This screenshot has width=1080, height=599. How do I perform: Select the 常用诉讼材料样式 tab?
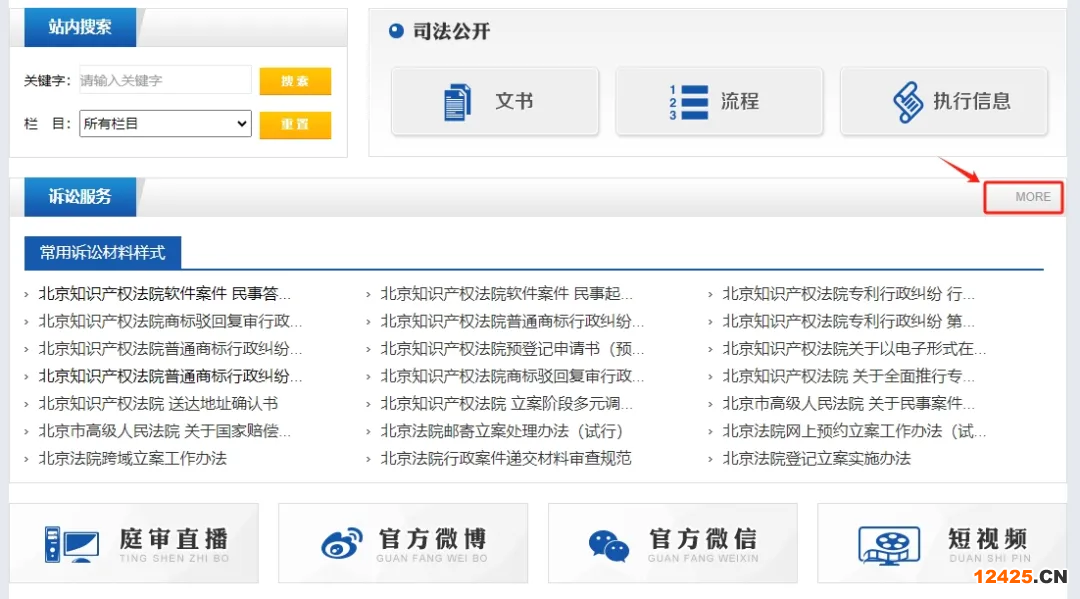103,253
